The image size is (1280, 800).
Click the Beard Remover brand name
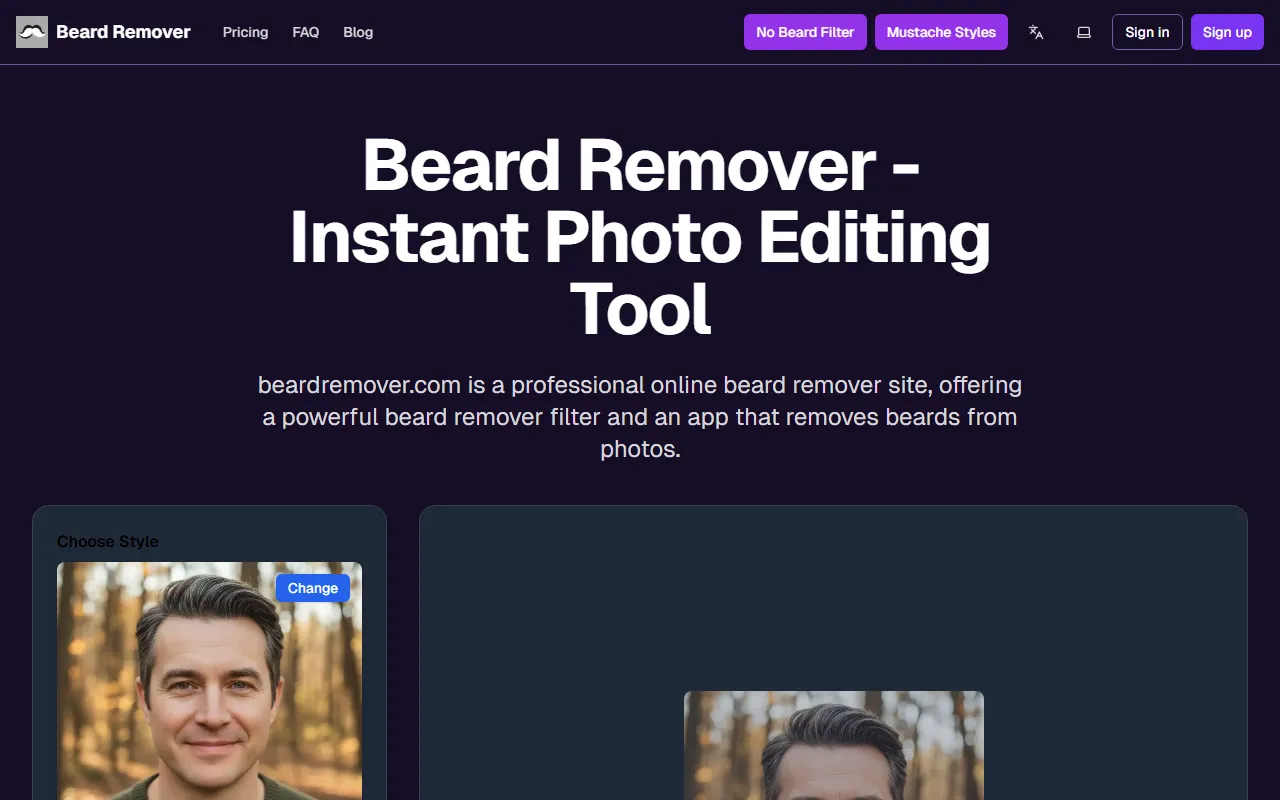click(x=123, y=32)
